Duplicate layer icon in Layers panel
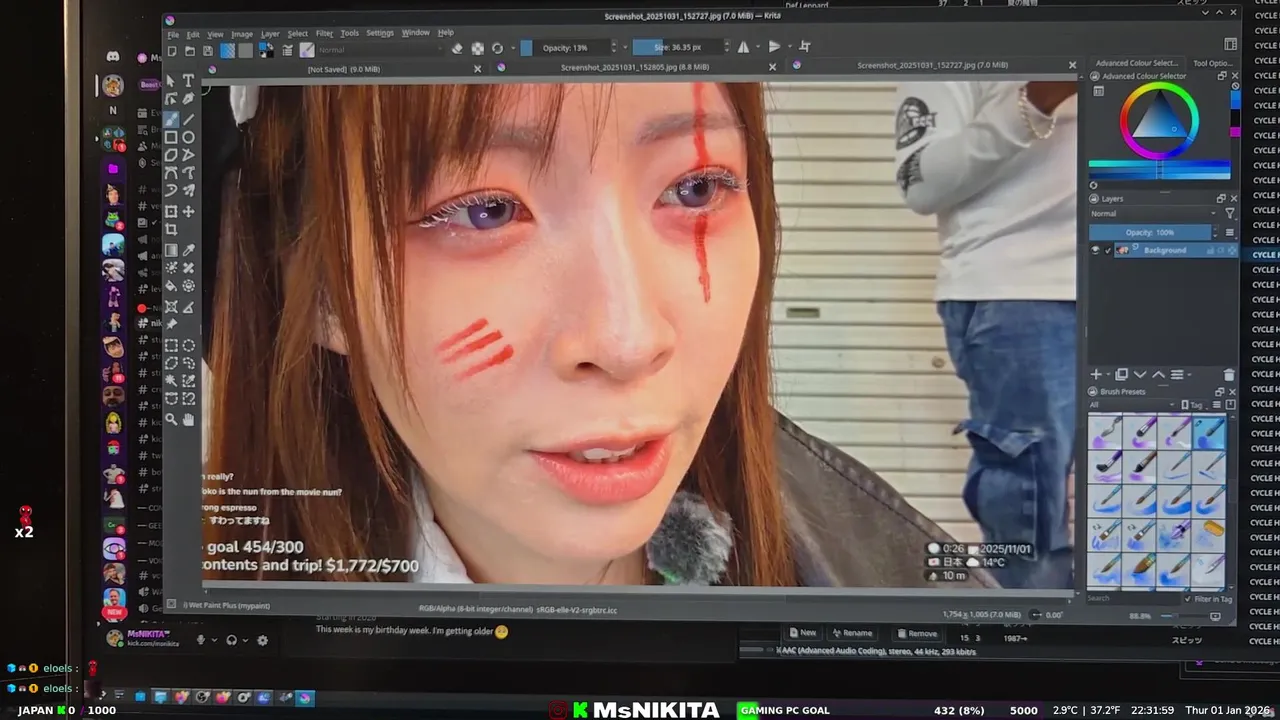This screenshot has width=1280, height=720. [x=1121, y=375]
